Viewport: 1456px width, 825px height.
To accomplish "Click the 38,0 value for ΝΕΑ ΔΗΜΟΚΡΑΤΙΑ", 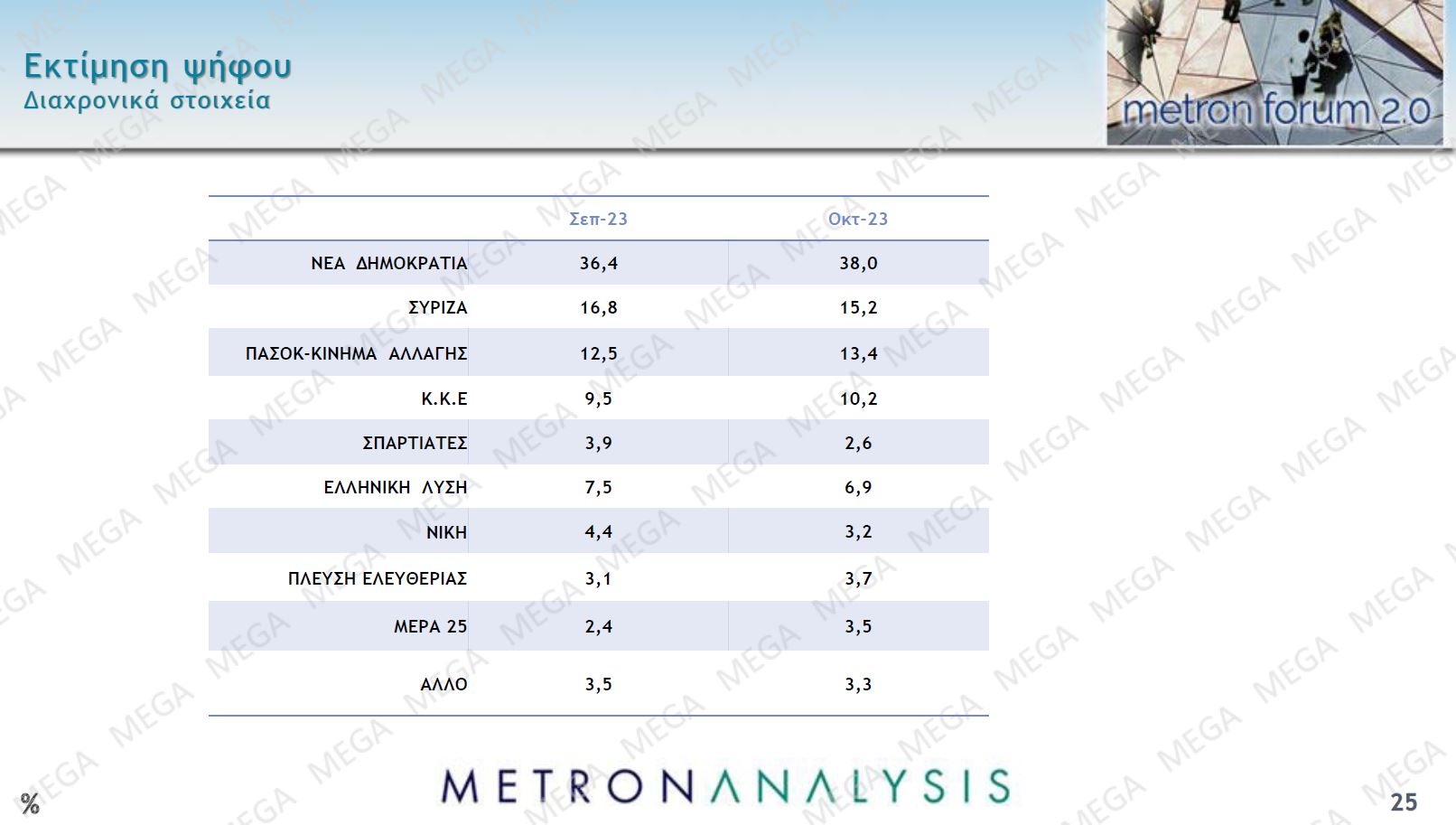I will (858, 263).
